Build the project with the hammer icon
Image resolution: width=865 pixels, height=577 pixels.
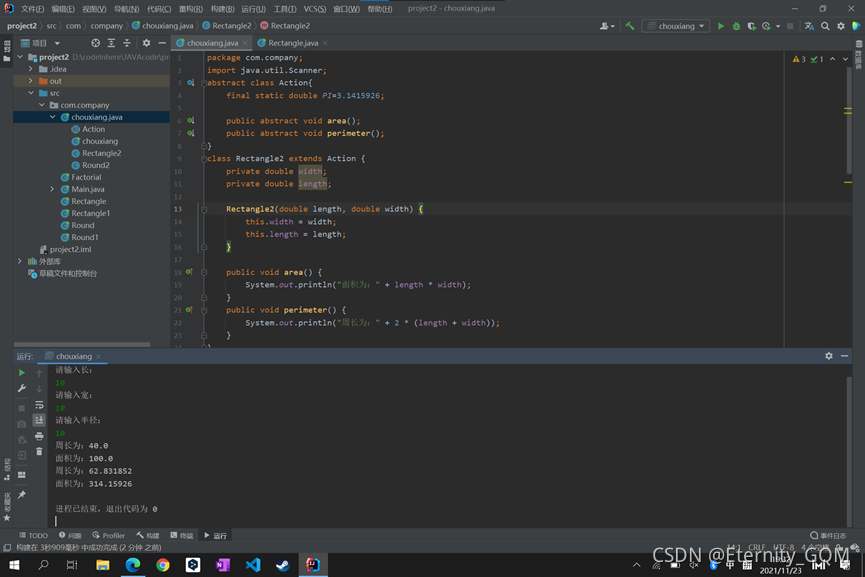629,26
